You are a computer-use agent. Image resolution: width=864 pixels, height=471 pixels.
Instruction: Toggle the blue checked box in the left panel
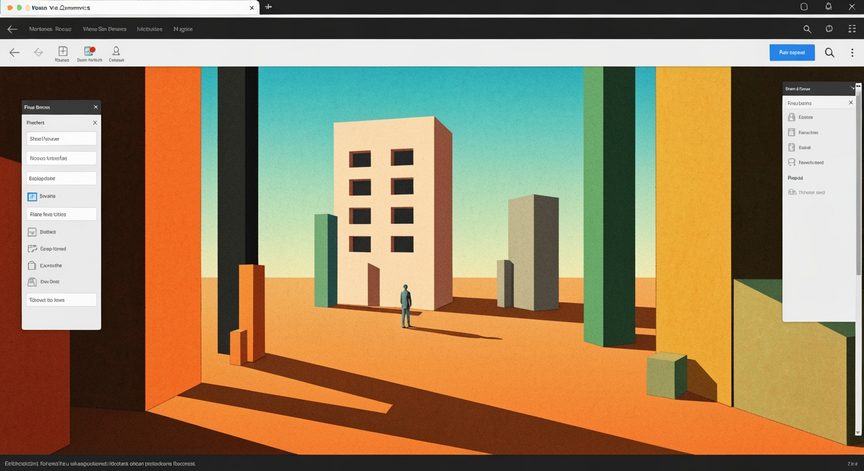(x=32, y=196)
